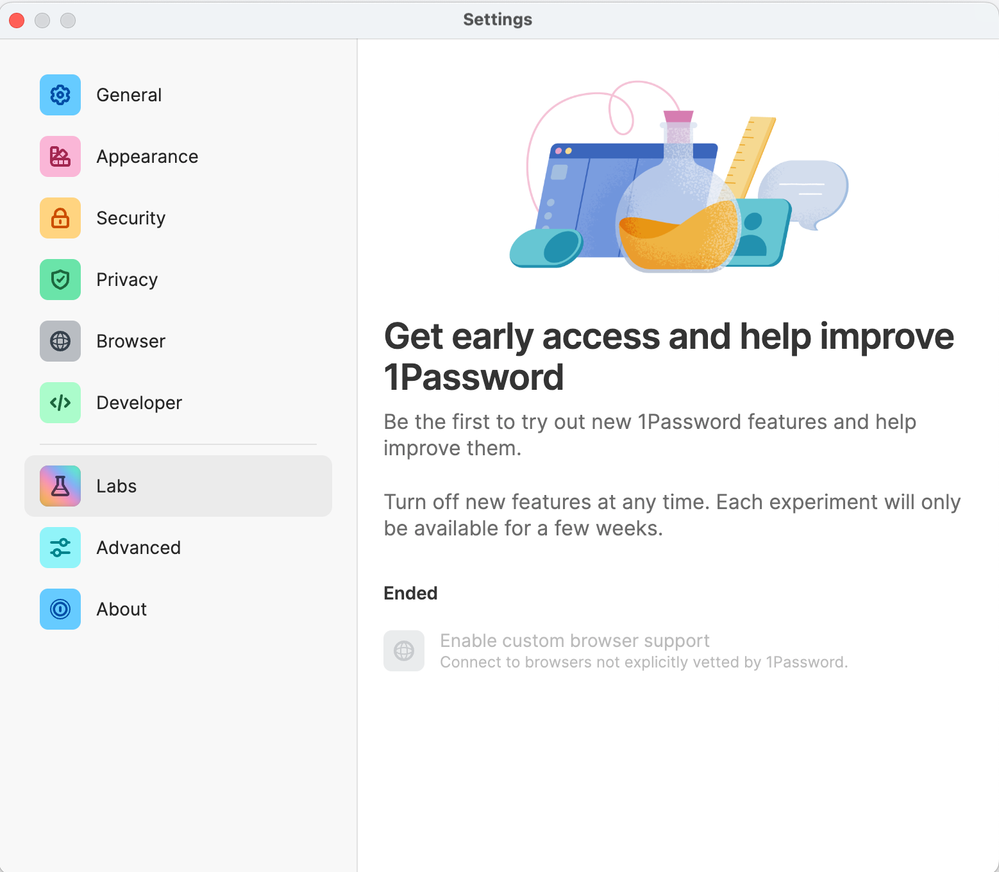Screen dimensions: 999x872
Task: Click the zoom window button
Action: [68, 20]
